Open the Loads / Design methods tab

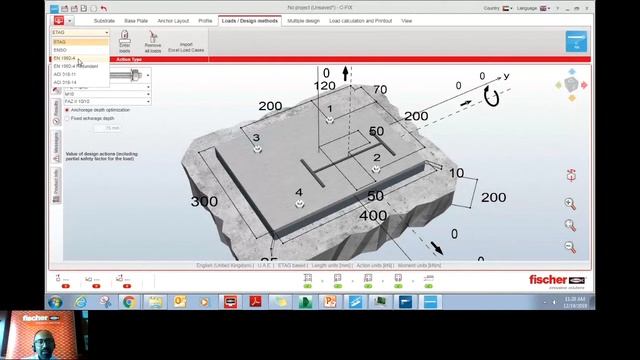pos(250,21)
